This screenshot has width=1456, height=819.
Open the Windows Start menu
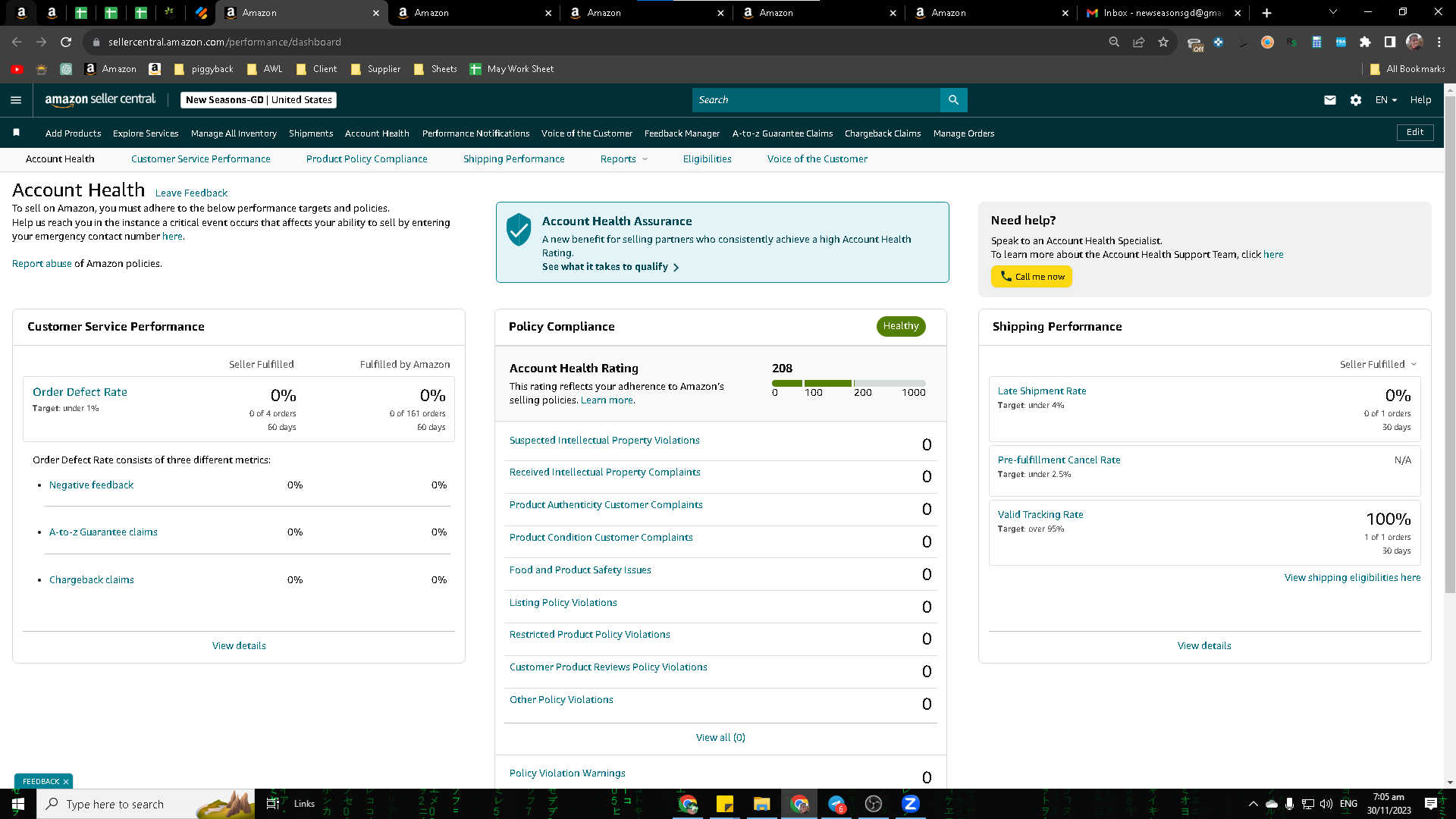pos(18,804)
